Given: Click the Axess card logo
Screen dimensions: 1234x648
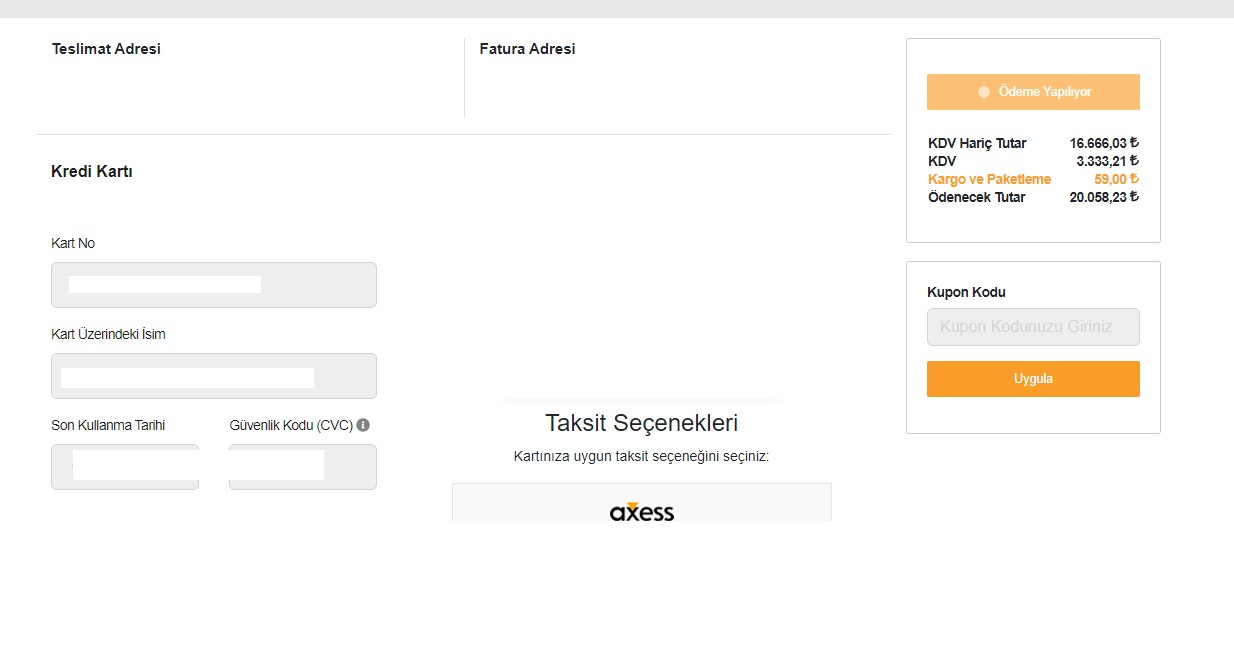Looking at the screenshot, I should point(642,512).
